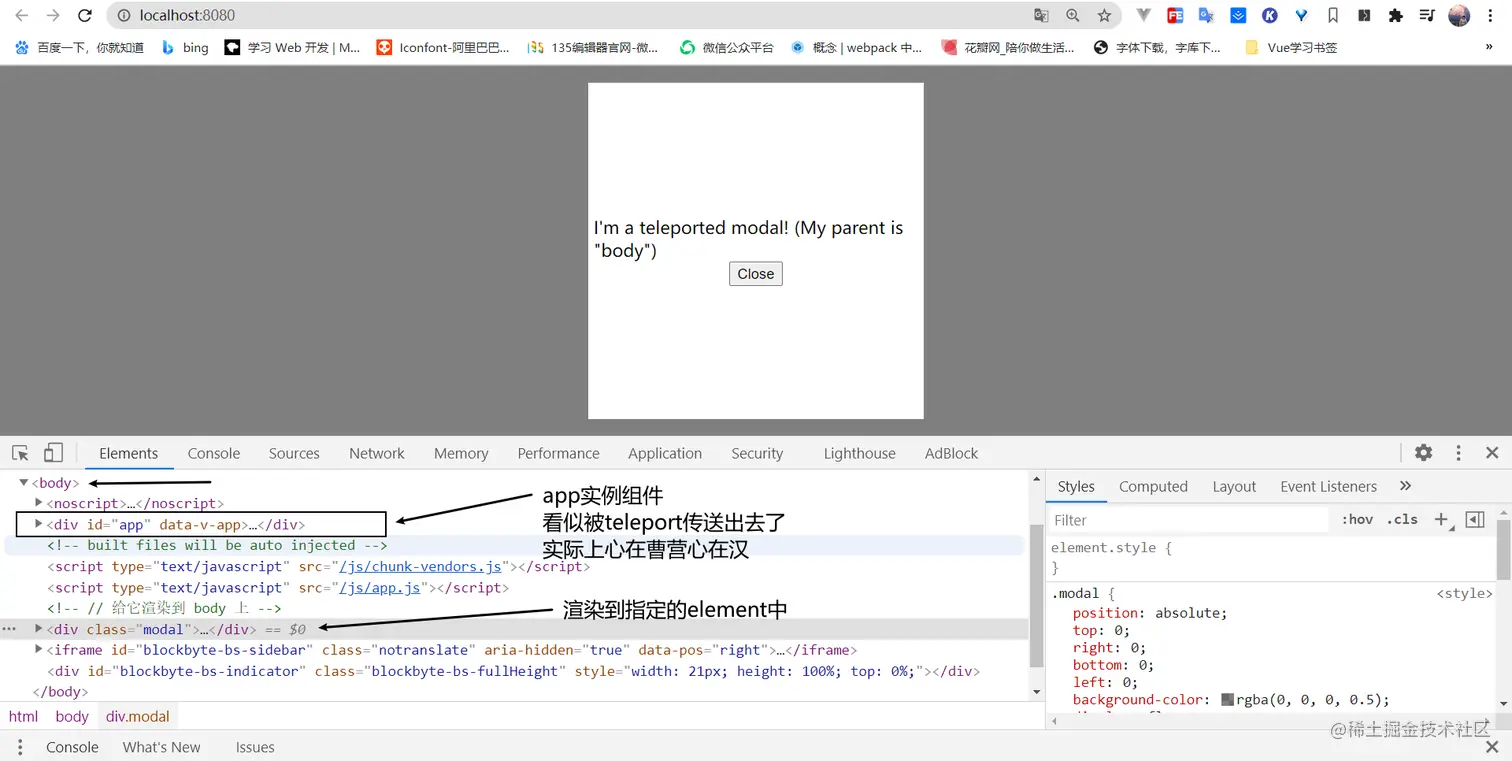
Task: Click the rgba background-color swatch
Action: [x=1227, y=700]
